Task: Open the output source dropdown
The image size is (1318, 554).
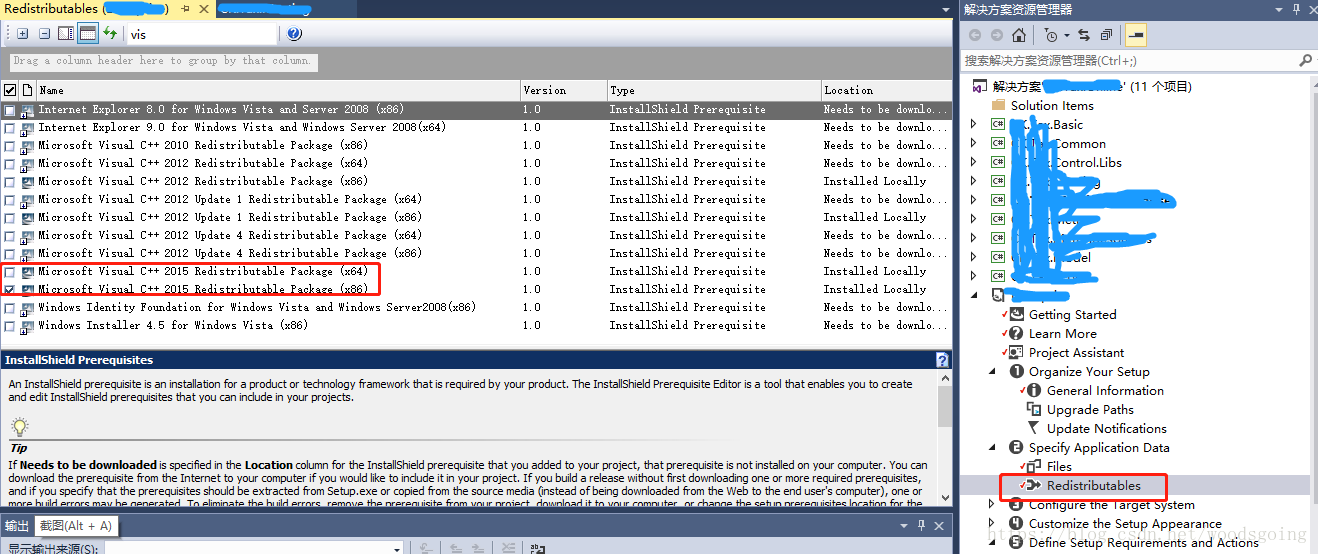Action: point(397,548)
